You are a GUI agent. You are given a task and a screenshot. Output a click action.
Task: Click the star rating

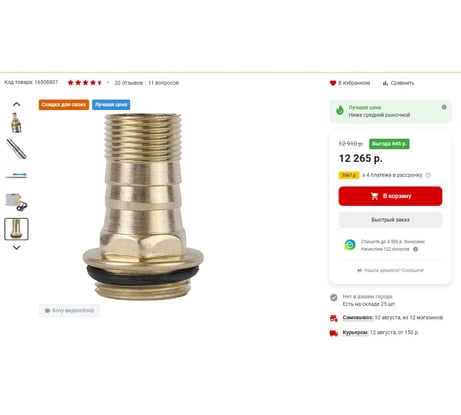[x=85, y=83]
